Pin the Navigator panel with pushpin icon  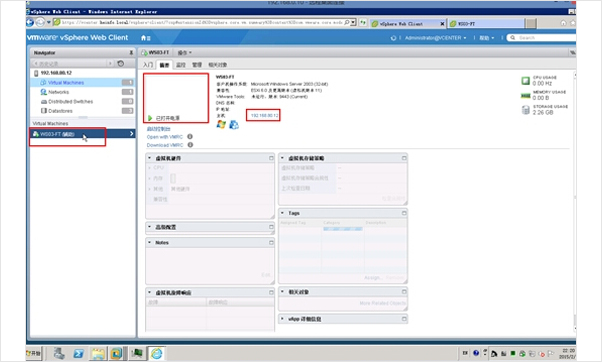pos(131,53)
